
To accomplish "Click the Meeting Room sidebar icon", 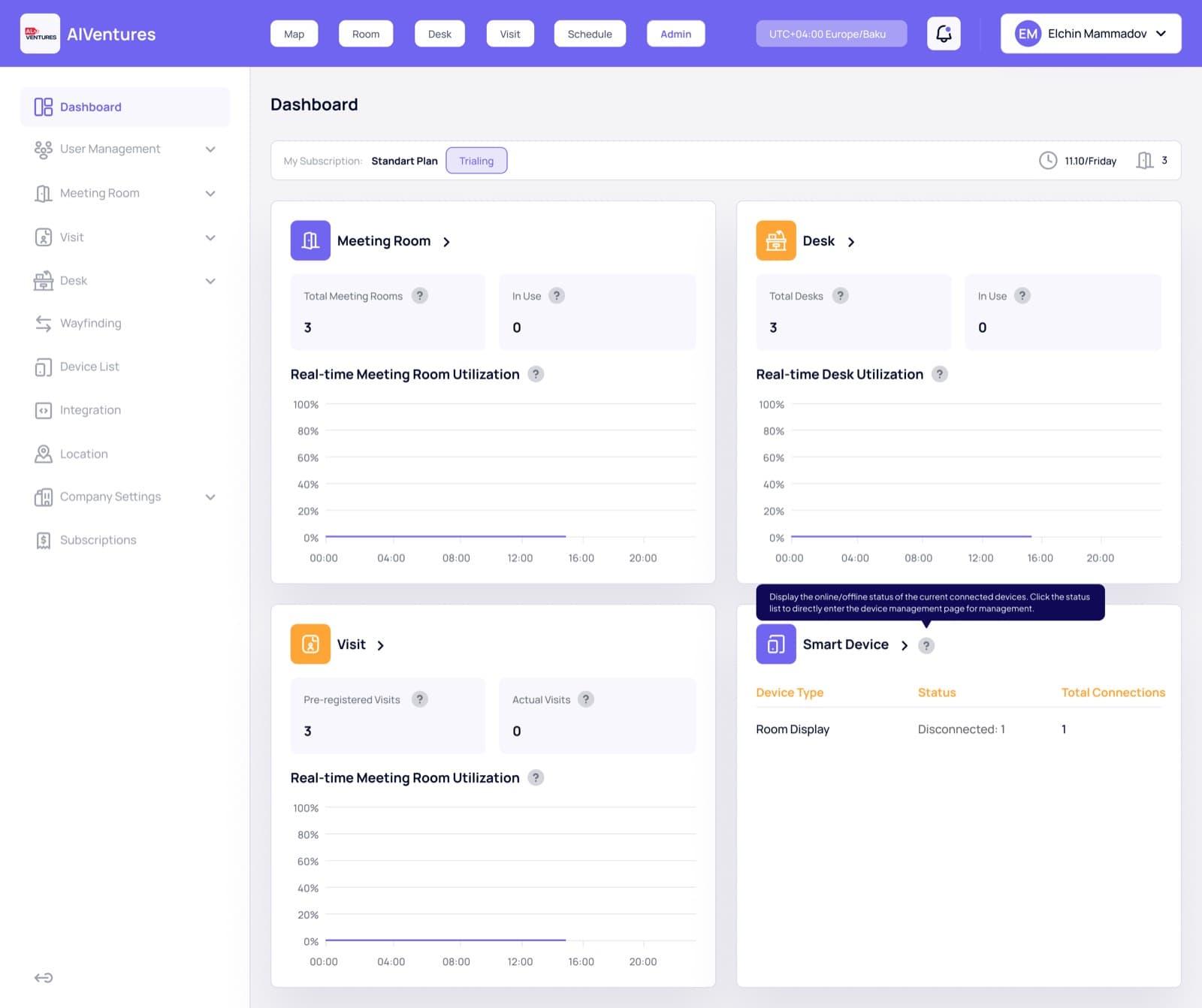I will tap(44, 194).
